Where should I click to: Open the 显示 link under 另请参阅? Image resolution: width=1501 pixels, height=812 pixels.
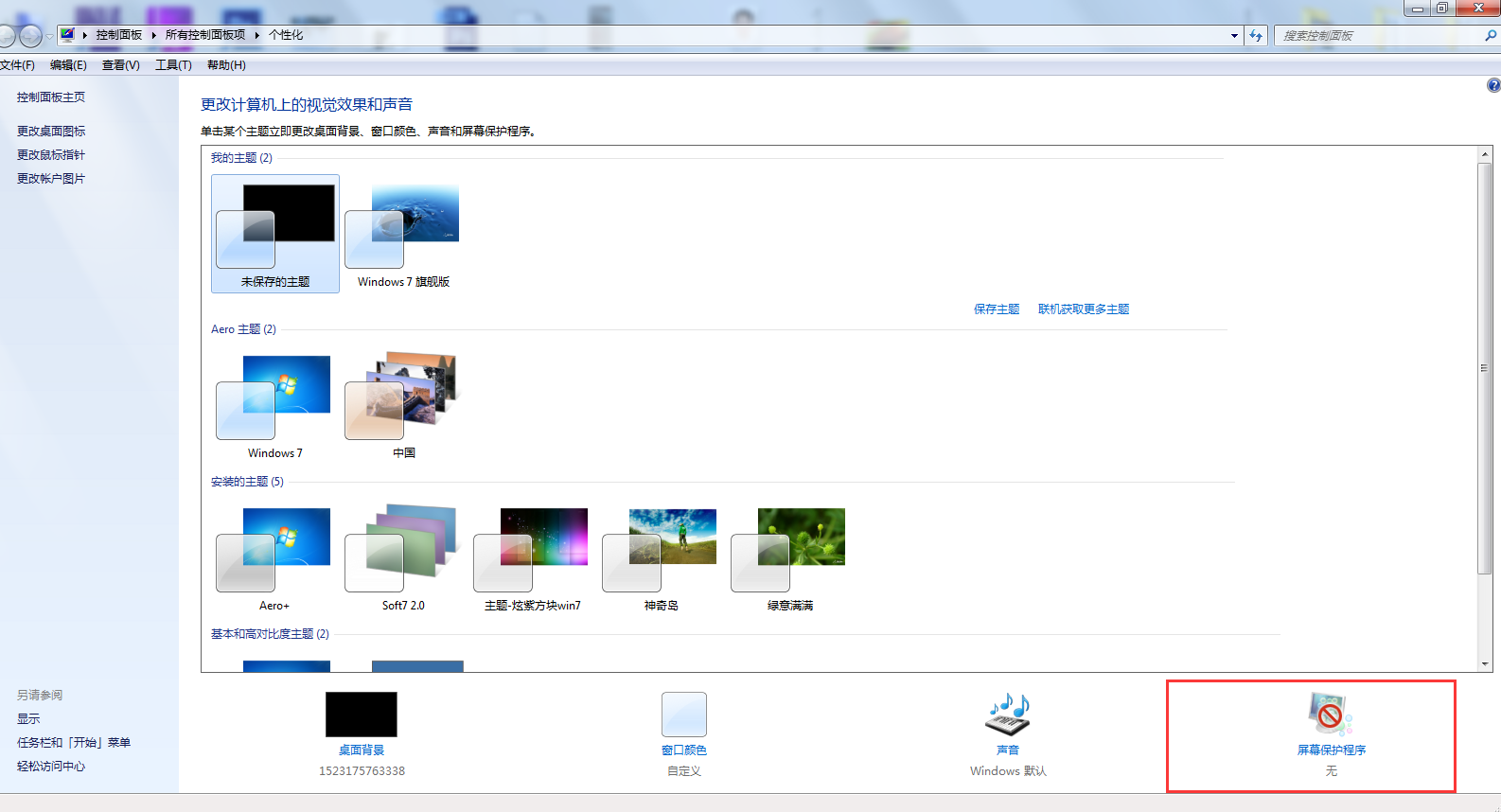(28, 719)
